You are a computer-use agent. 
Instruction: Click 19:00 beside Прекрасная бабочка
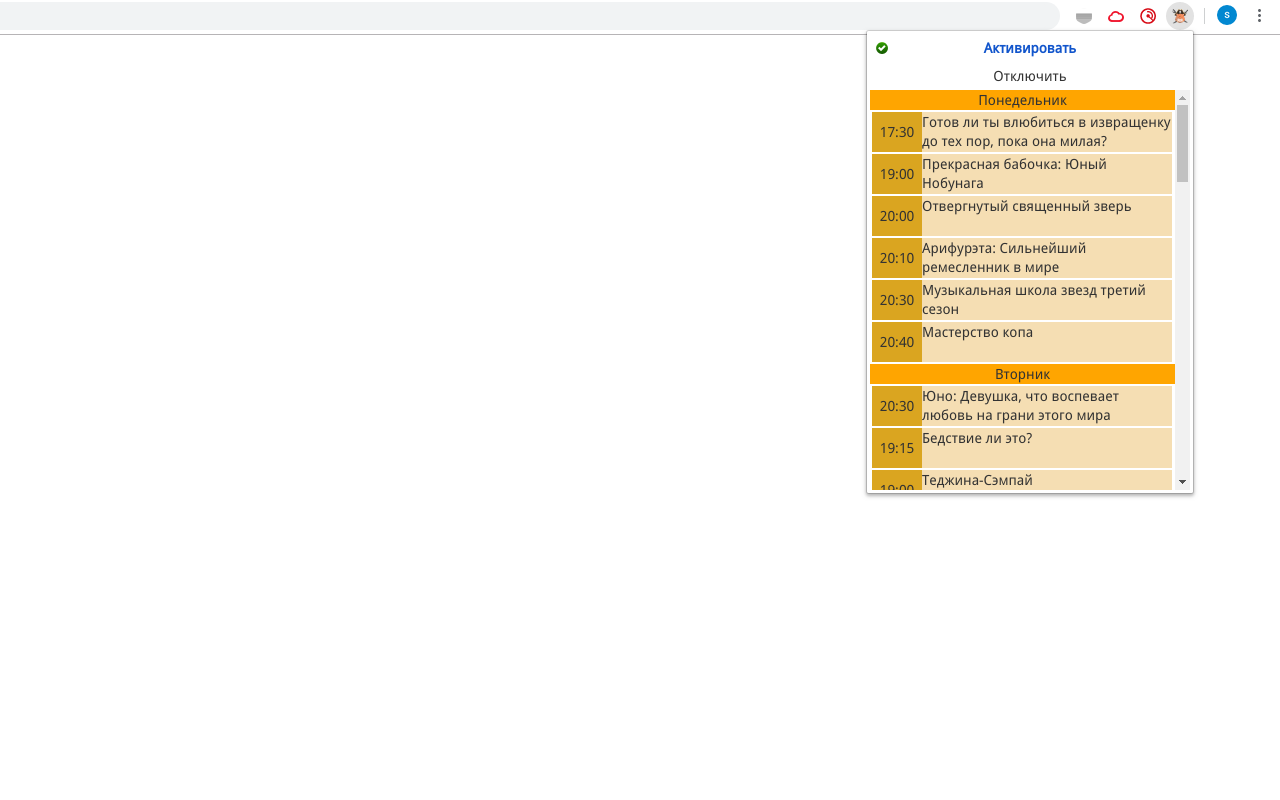897,174
